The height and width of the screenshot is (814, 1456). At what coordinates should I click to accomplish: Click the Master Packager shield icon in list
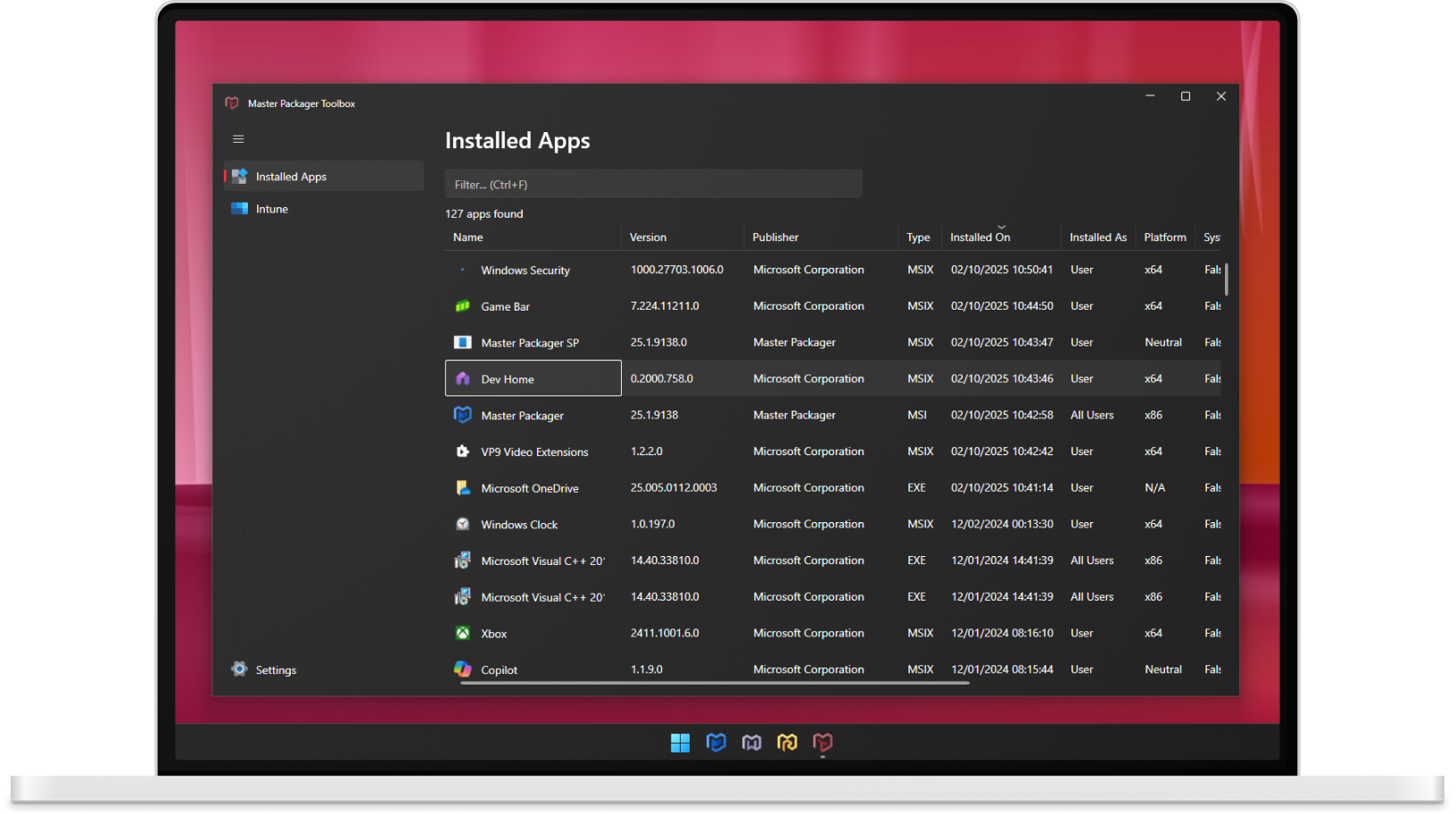(x=462, y=415)
